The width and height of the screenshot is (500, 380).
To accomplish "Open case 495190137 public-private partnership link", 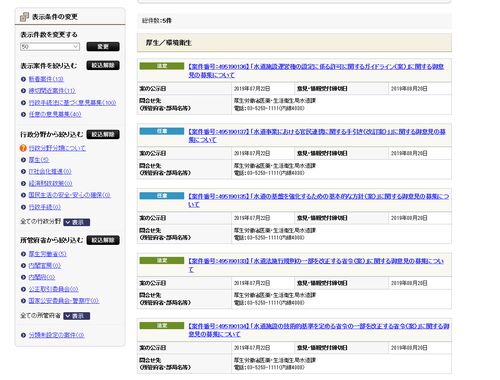I will (x=317, y=136).
